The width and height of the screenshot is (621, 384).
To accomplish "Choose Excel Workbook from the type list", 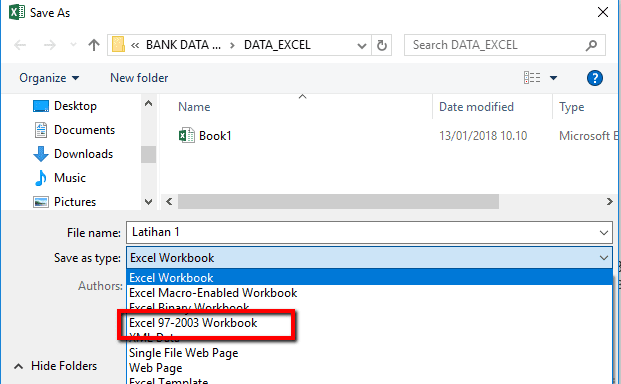I will pyautogui.click(x=369, y=278).
